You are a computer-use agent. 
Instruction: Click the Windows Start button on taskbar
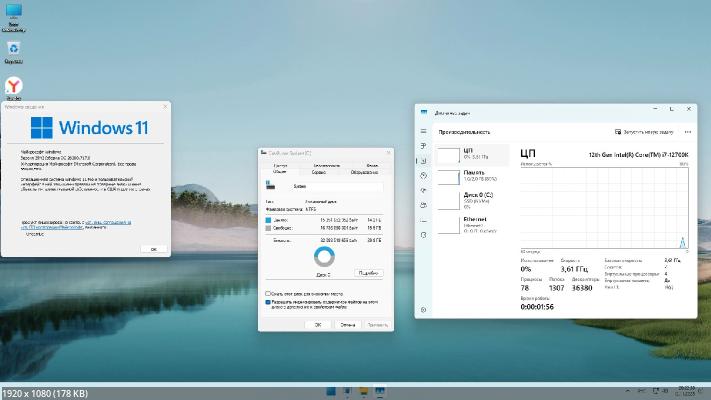click(331, 392)
